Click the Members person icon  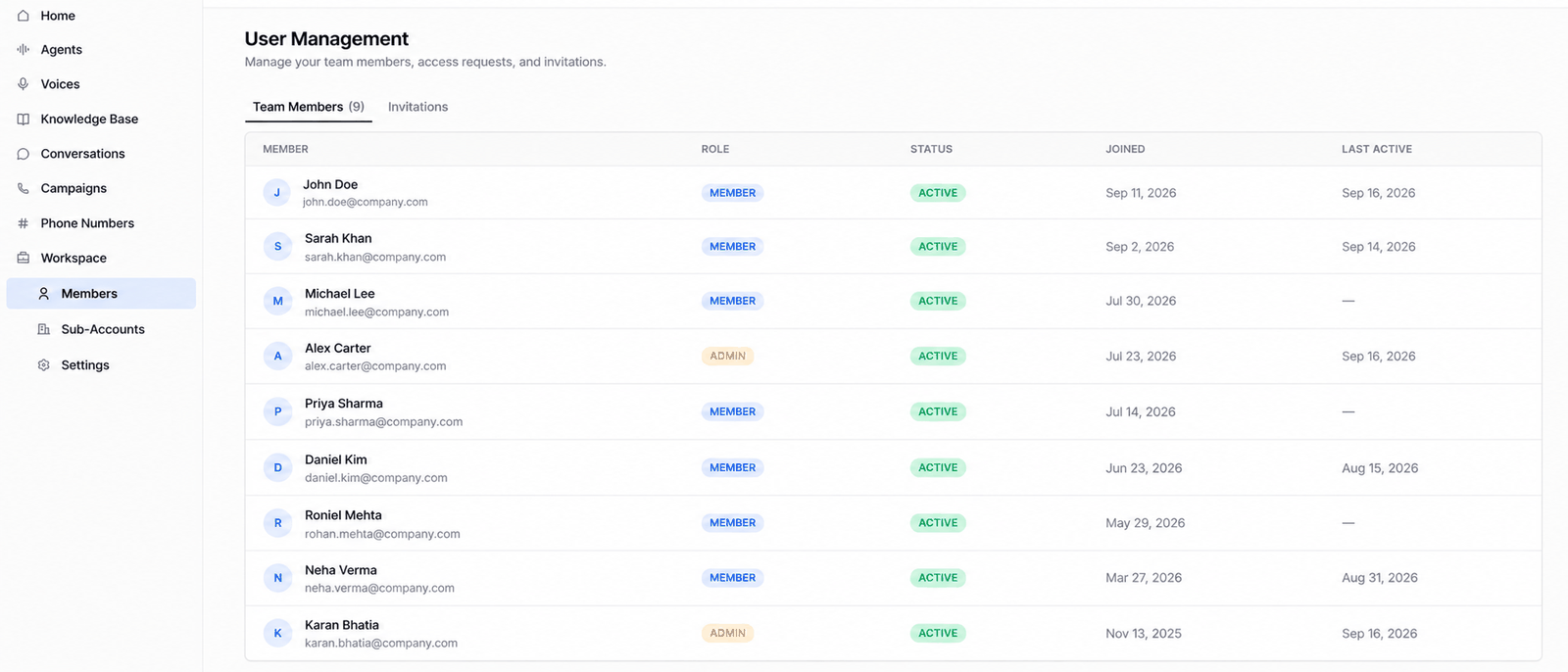(x=43, y=293)
